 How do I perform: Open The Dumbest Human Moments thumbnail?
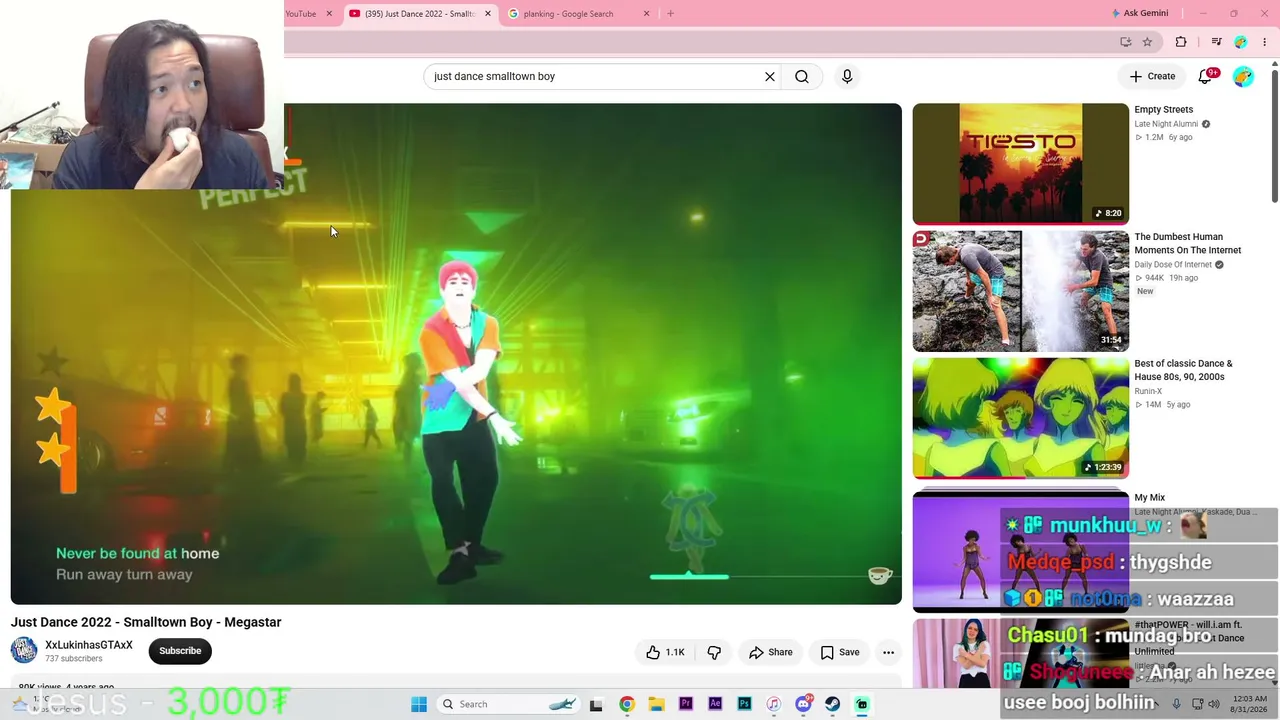click(x=1020, y=291)
